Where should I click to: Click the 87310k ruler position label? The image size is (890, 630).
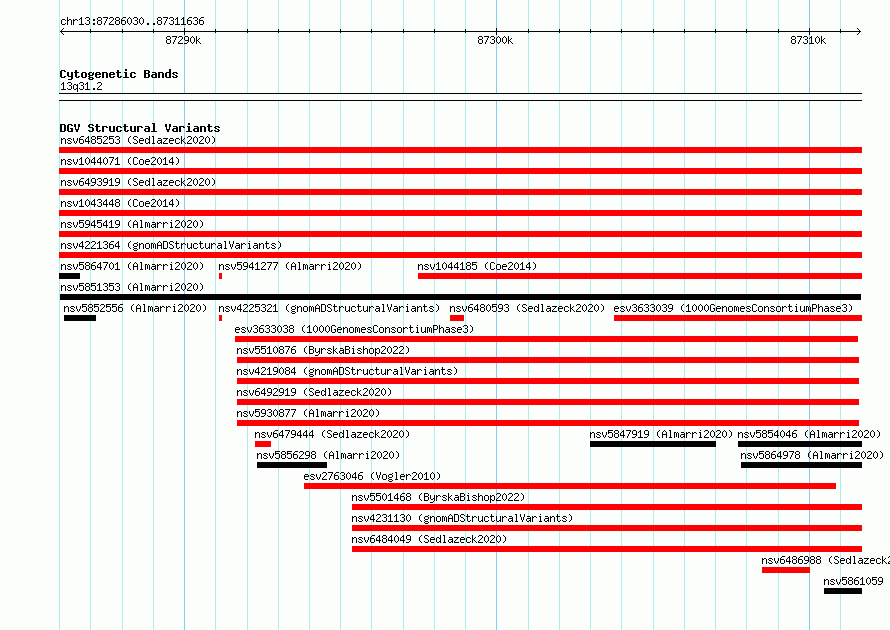[808, 40]
